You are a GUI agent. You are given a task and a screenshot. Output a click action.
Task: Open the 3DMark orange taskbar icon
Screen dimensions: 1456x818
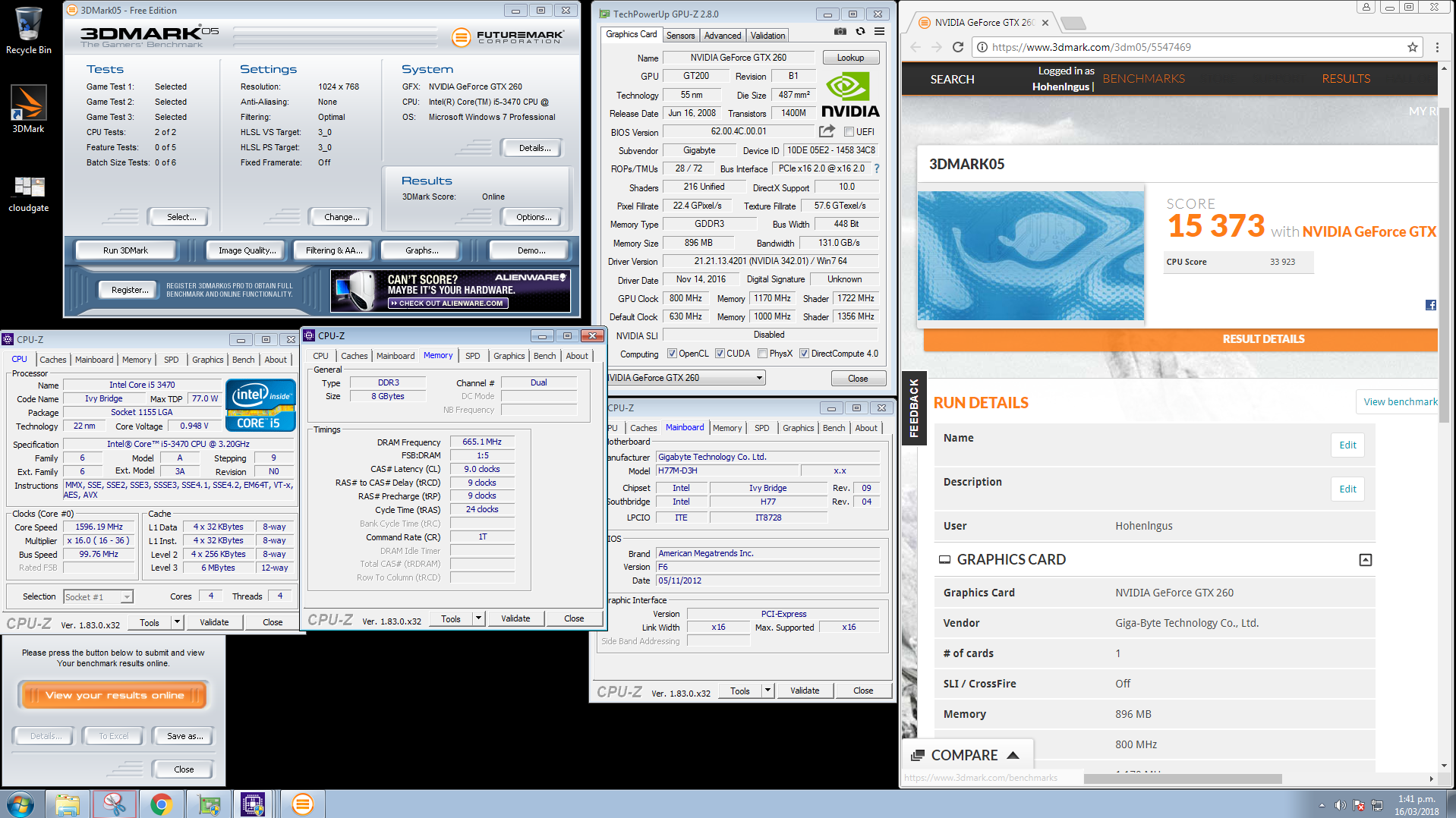[x=302, y=804]
